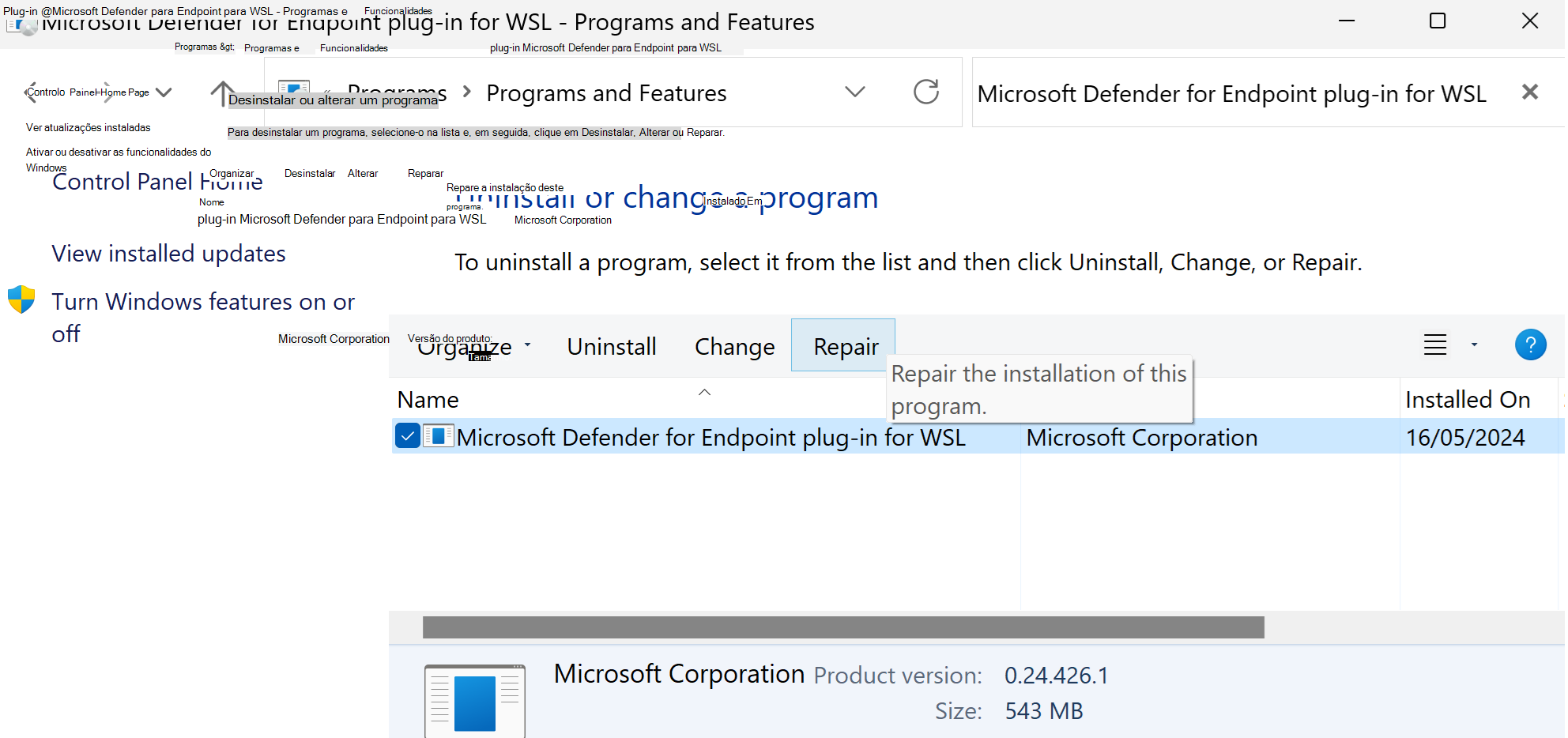Open Control Panel Home link
The image size is (1568, 738).
click(157, 182)
